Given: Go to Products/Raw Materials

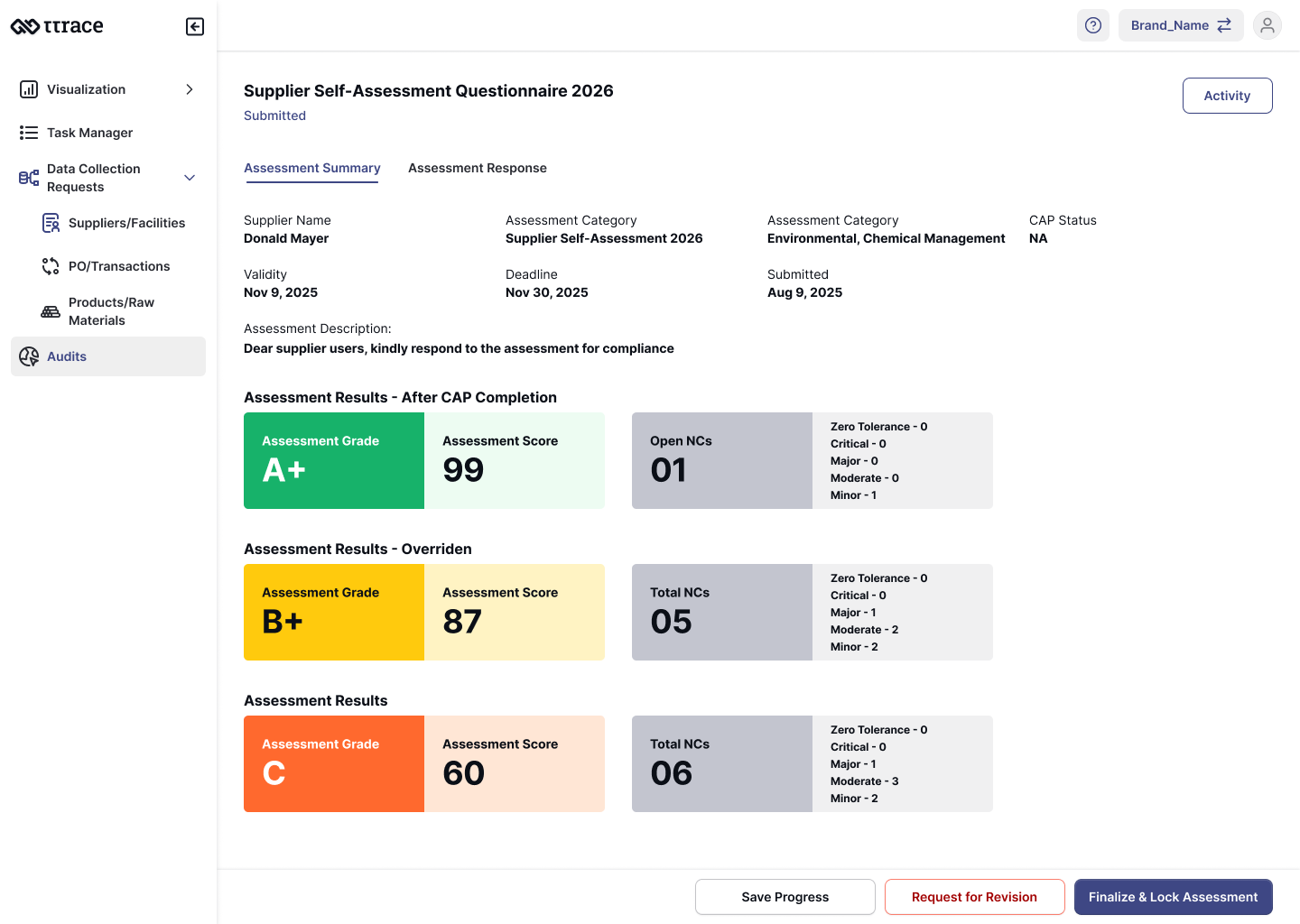Looking at the screenshot, I should coord(119,311).
